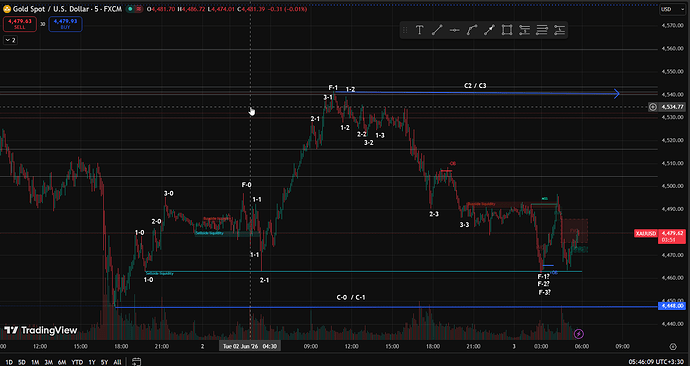Select the '1-3' chart label

tap(380, 135)
